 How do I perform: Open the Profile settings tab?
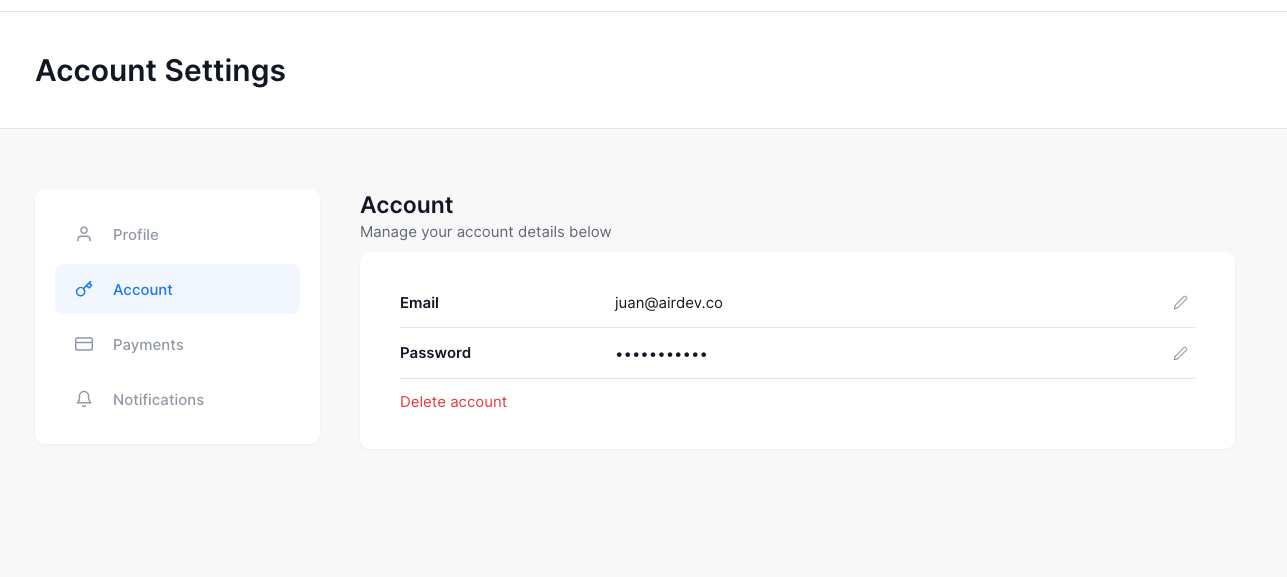[136, 235]
